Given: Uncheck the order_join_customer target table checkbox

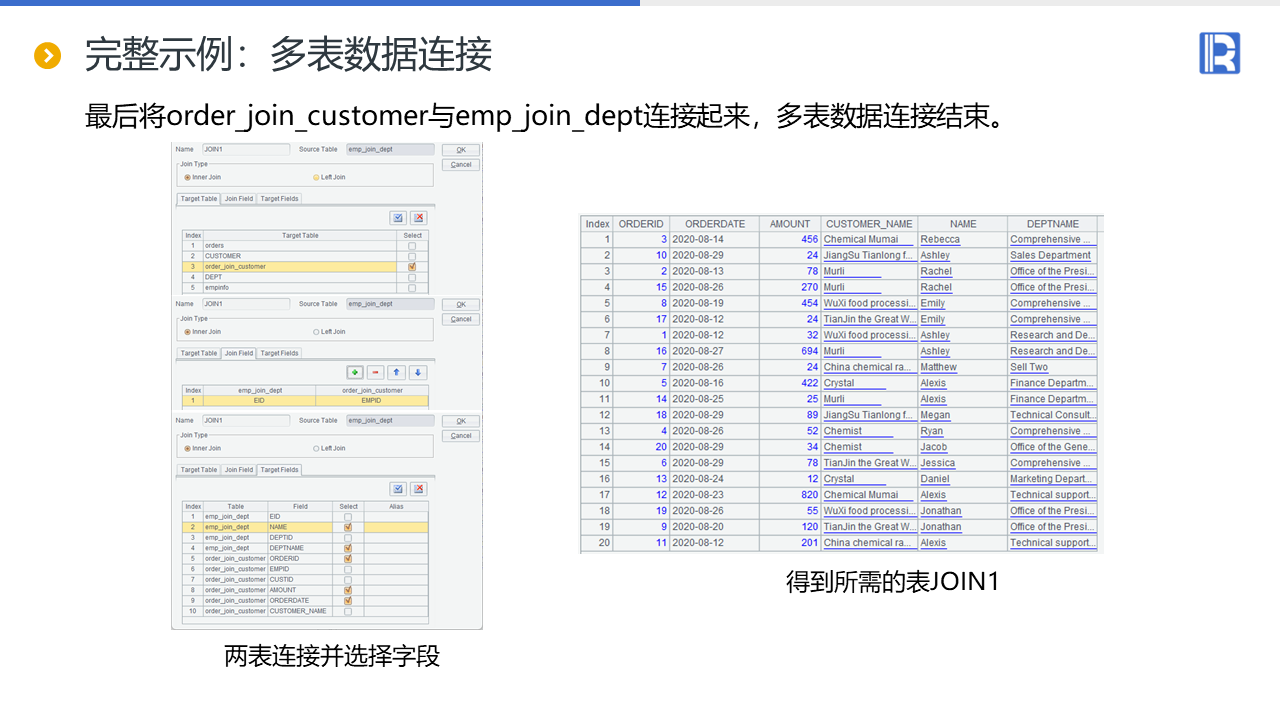Looking at the screenshot, I should [x=412, y=267].
